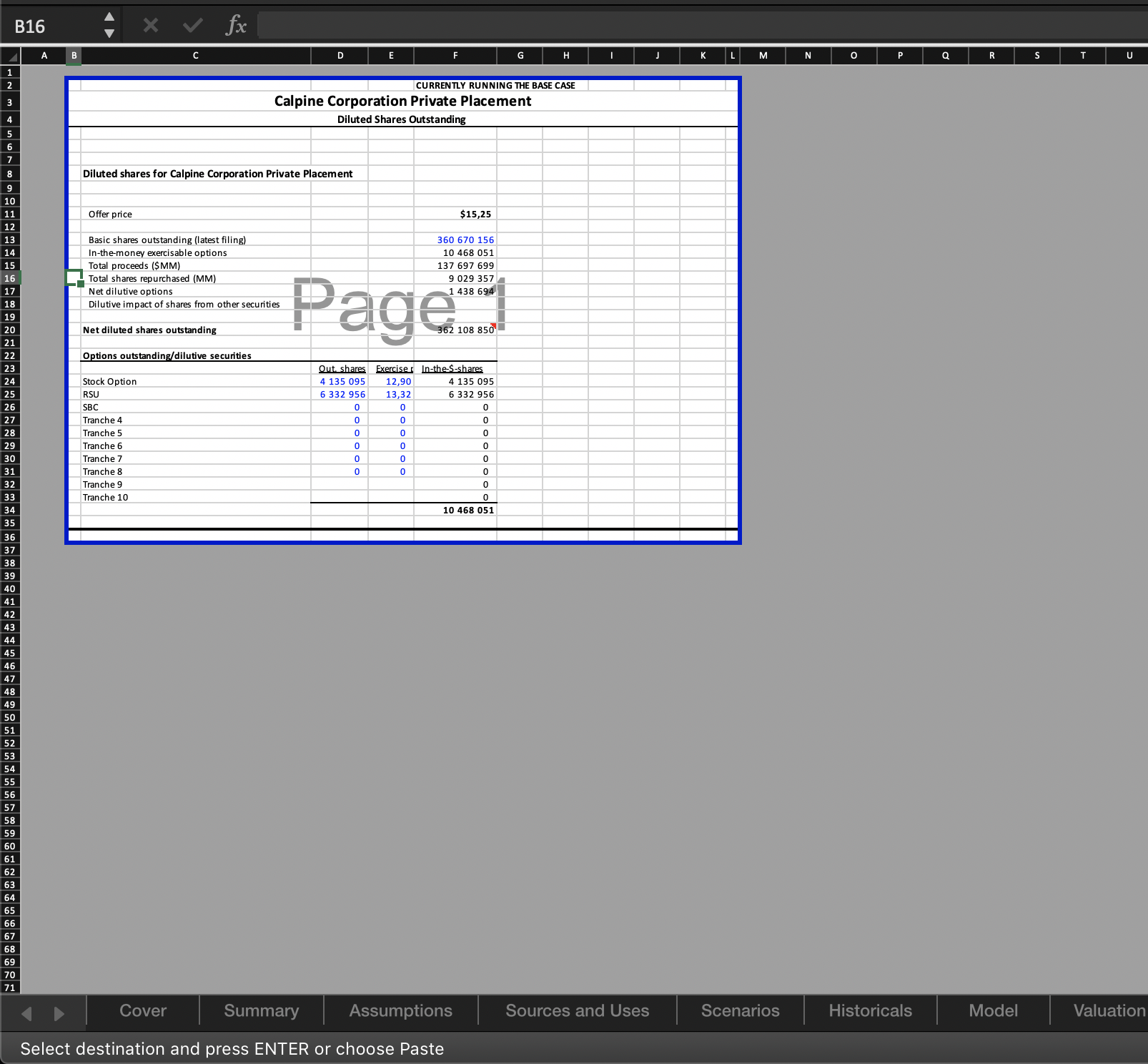This screenshot has width=1148, height=1064.
Task: Click the Total proceeds ($MM) label
Action: (x=134, y=265)
